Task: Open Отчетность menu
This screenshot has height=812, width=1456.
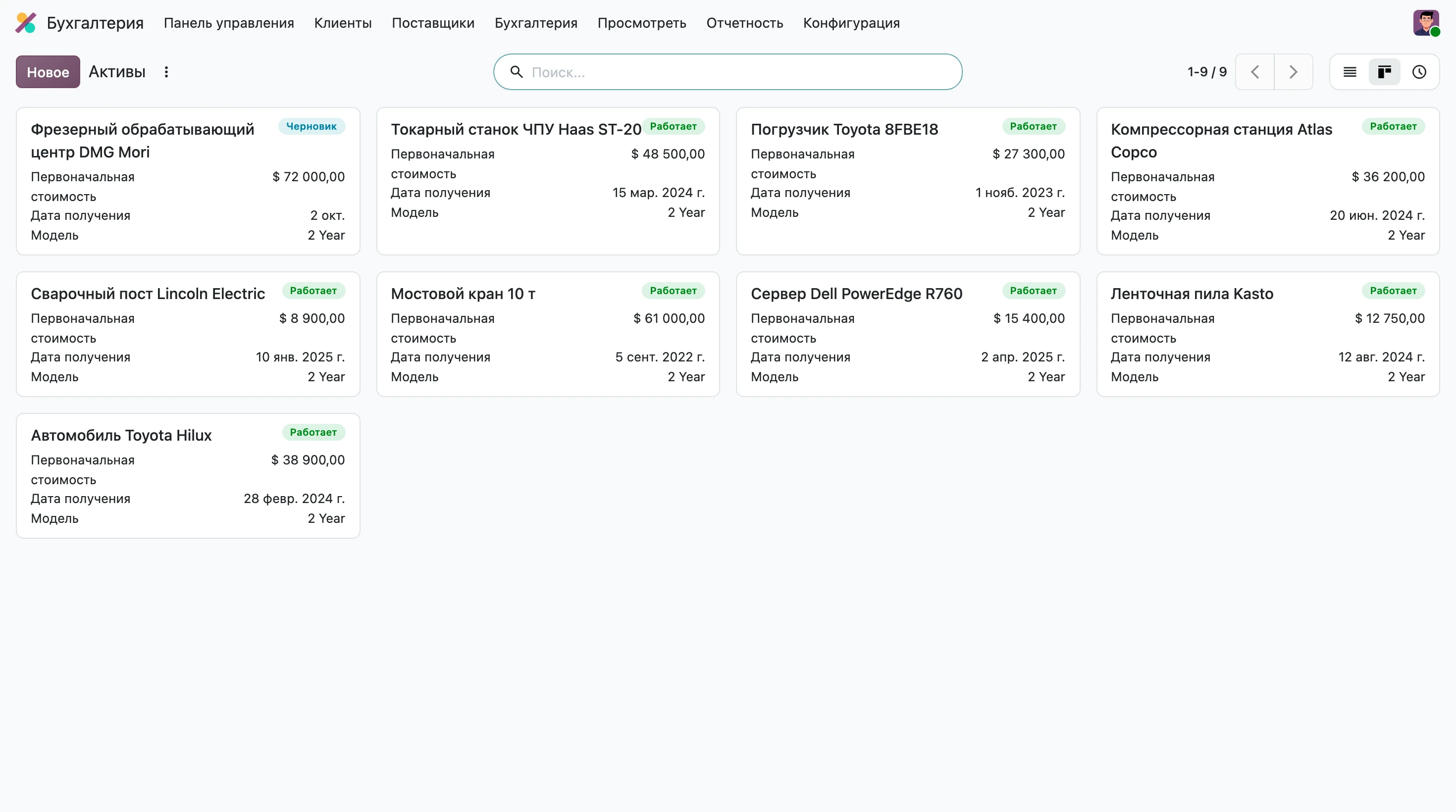Action: 744,23
